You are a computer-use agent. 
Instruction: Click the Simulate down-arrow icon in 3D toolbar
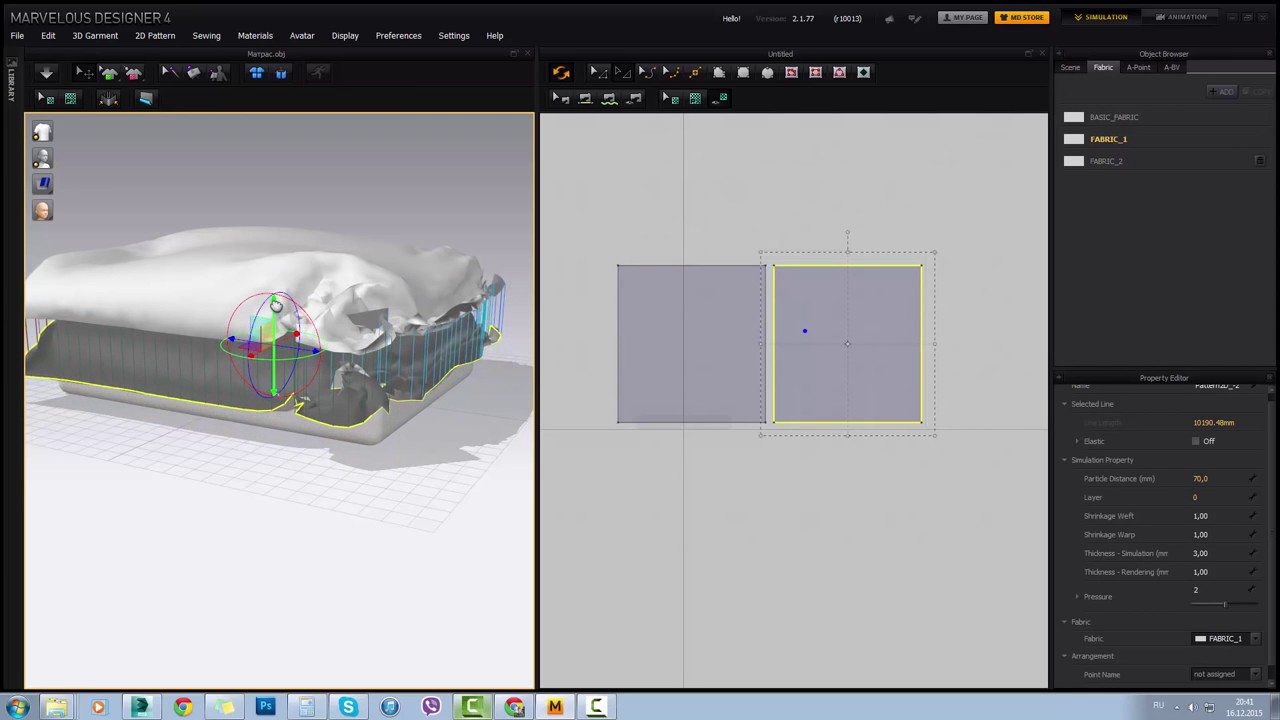[x=46, y=72]
